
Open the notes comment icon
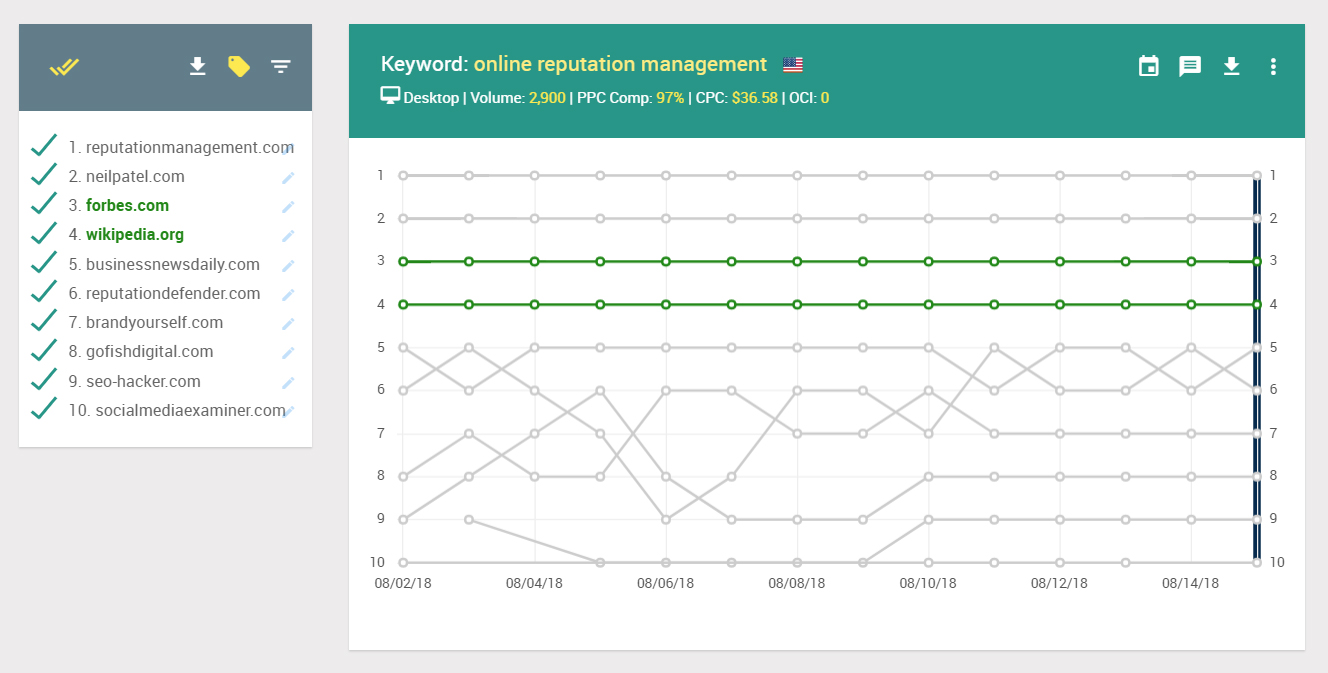click(1190, 67)
